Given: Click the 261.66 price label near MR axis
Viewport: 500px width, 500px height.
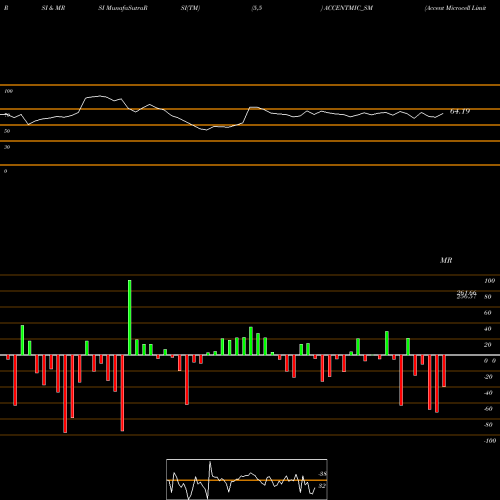Looking at the screenshot, I should point(466,293).
